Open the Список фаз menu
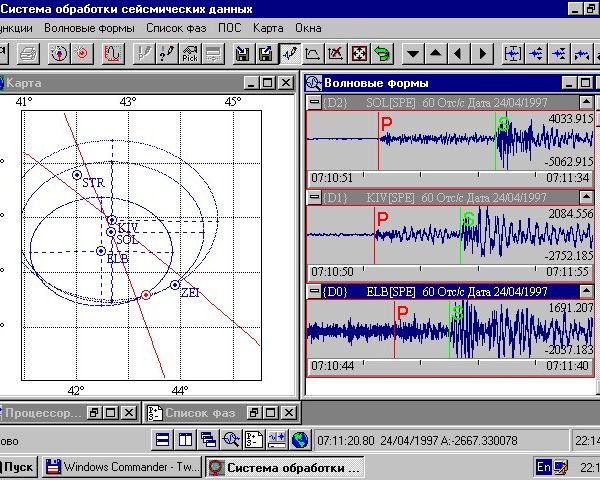The width and height of the screenshot is (600, 480). 178,28
